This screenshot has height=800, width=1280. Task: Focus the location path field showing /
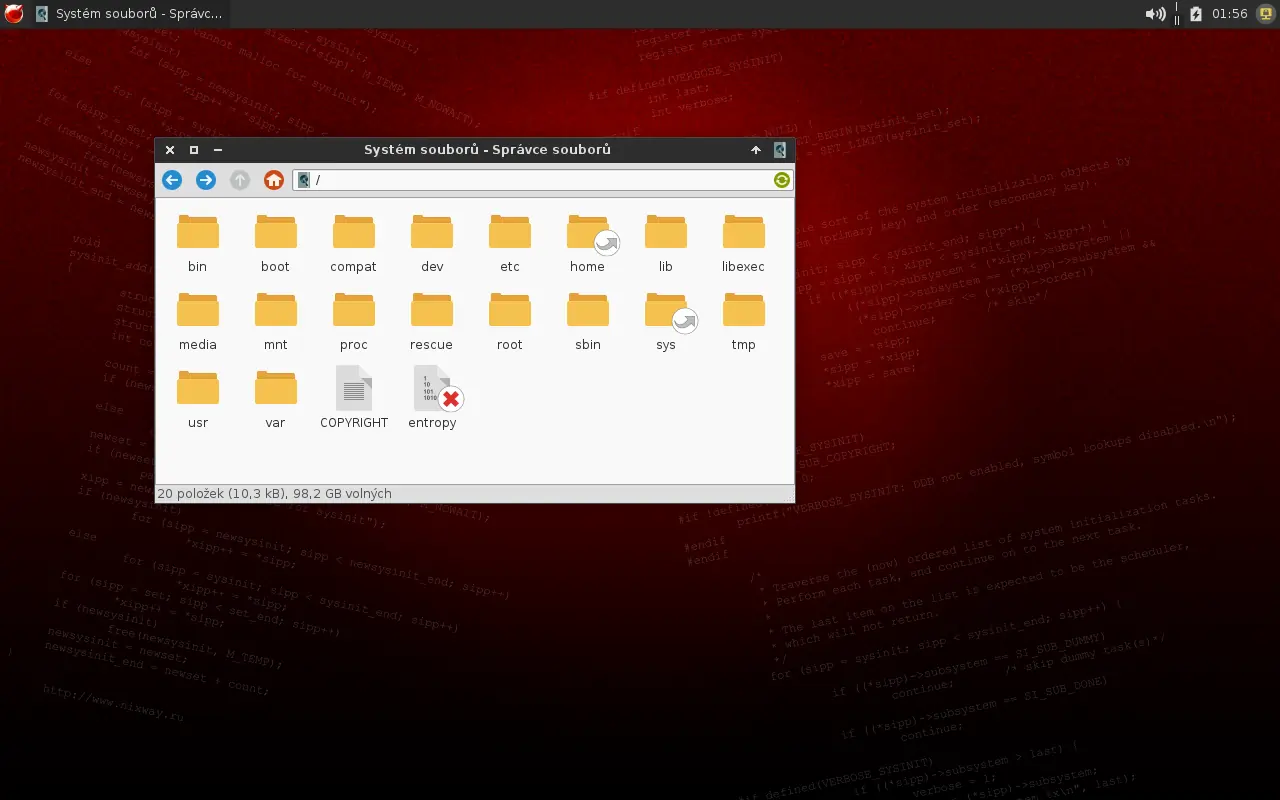(x=541, y=180)
